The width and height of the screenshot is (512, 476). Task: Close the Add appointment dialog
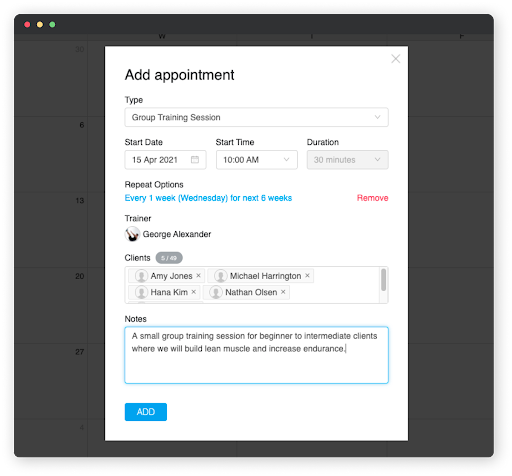pos(396,59)
